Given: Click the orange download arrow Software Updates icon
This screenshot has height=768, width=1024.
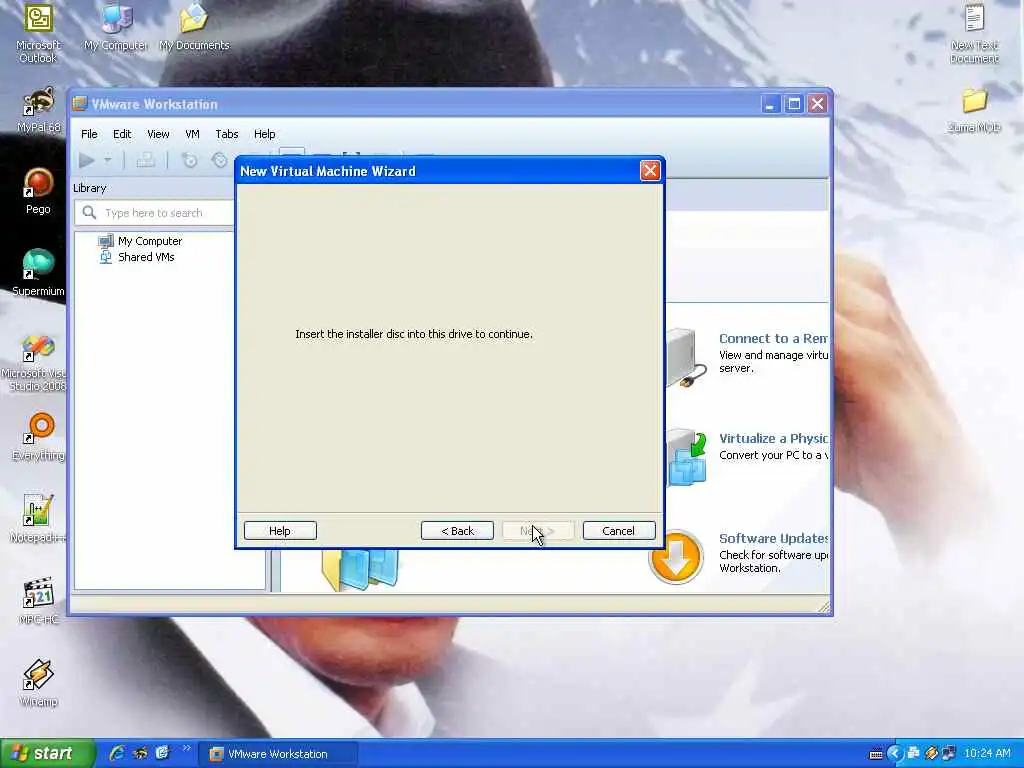Looking at the screenshot, I should click(676, 557).
